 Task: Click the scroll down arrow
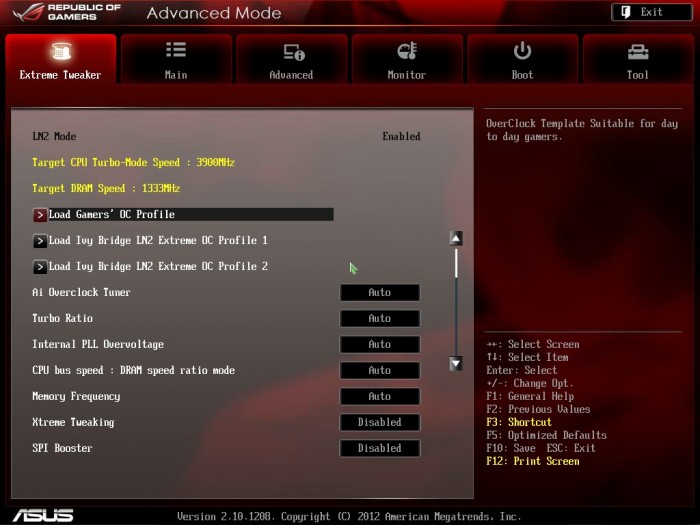pos(456,363)
